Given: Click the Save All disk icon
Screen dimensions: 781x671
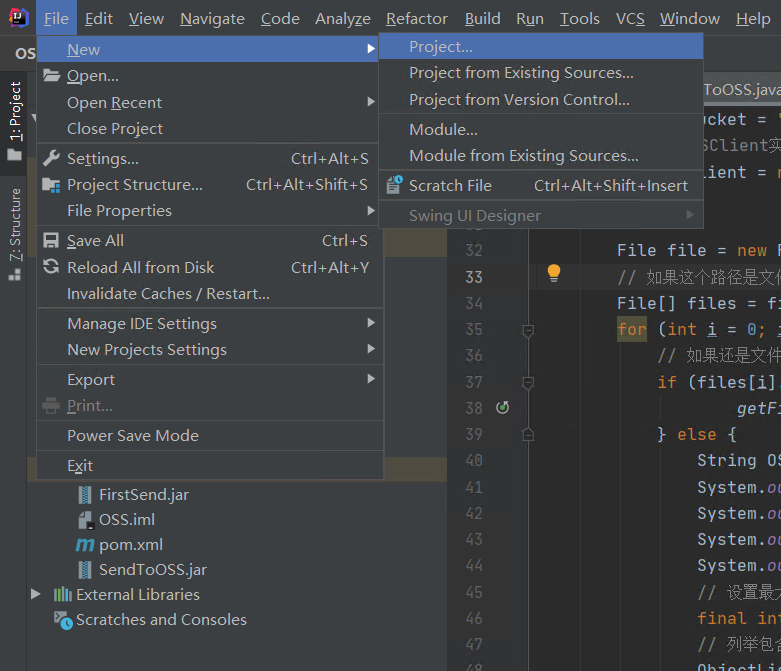Looking at the screenshot, I should pos(51,241).
